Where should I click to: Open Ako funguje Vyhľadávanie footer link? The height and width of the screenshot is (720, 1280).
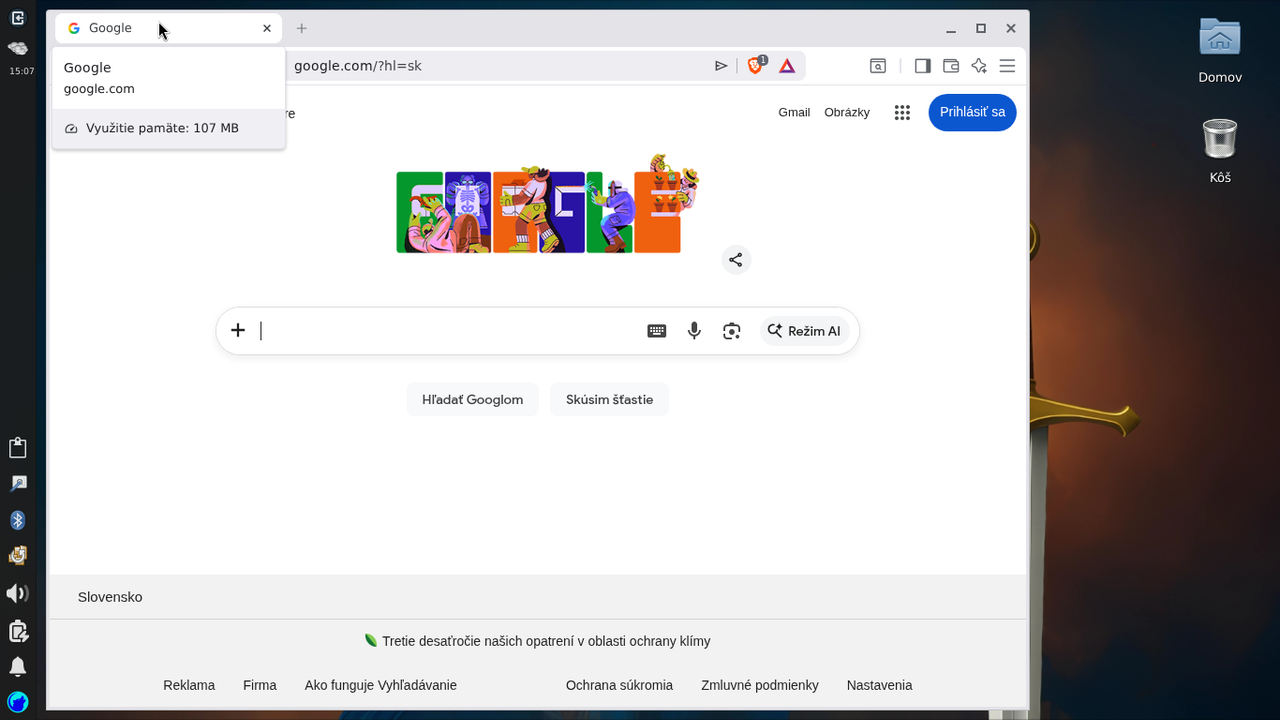pyautogui.click(x=381, y=685)
